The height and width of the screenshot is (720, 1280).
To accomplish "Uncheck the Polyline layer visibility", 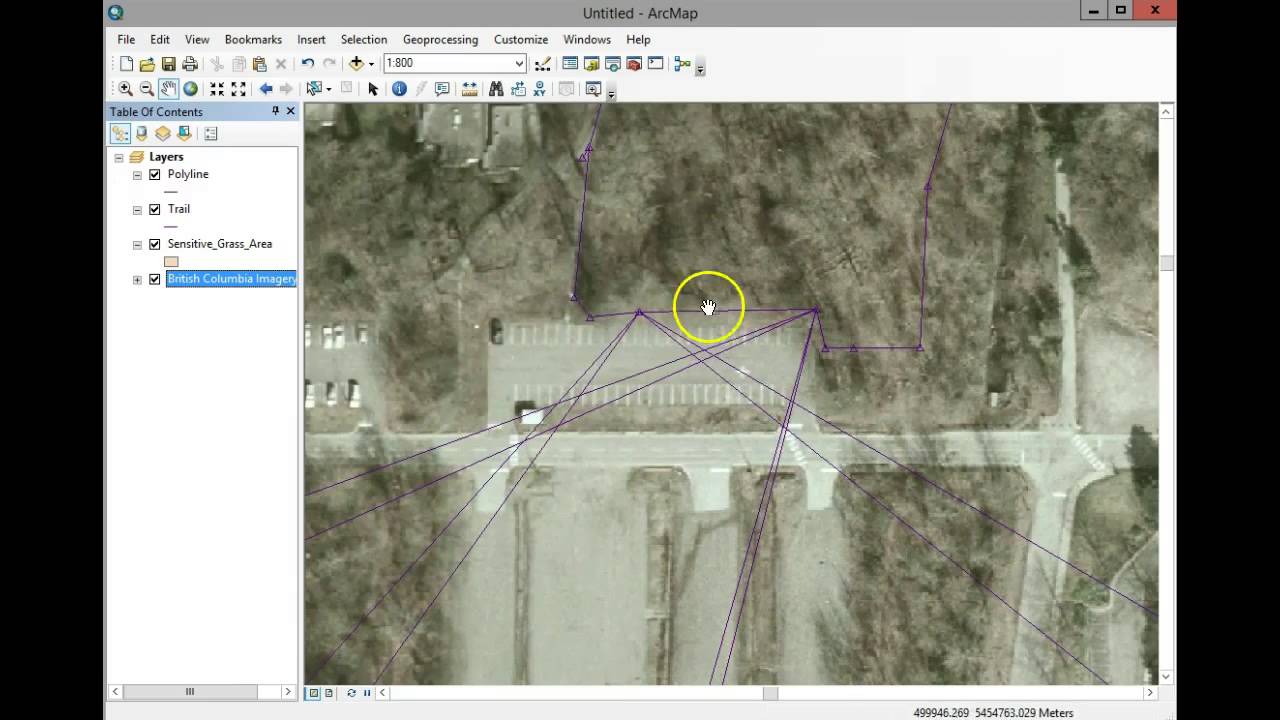I will (155, 174).
